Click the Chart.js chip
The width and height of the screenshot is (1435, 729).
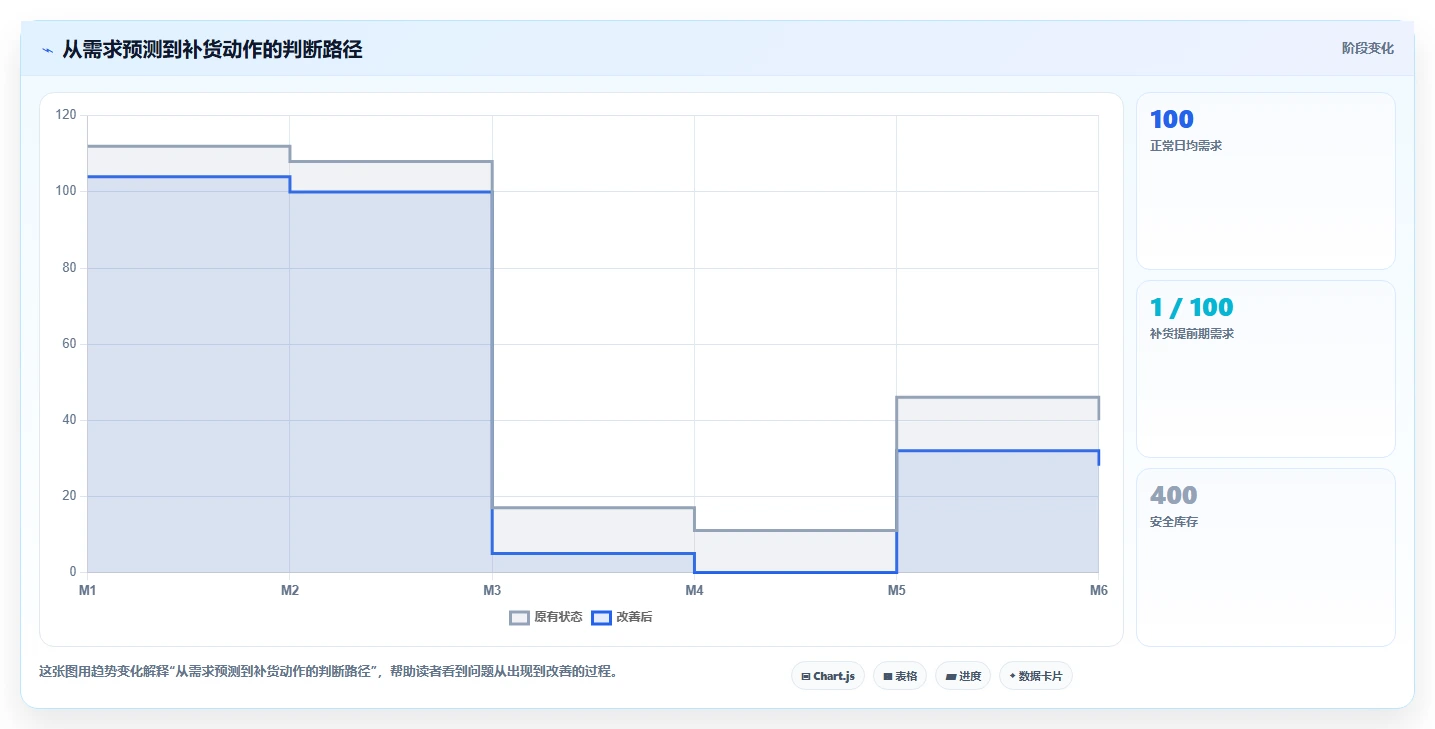828,676
